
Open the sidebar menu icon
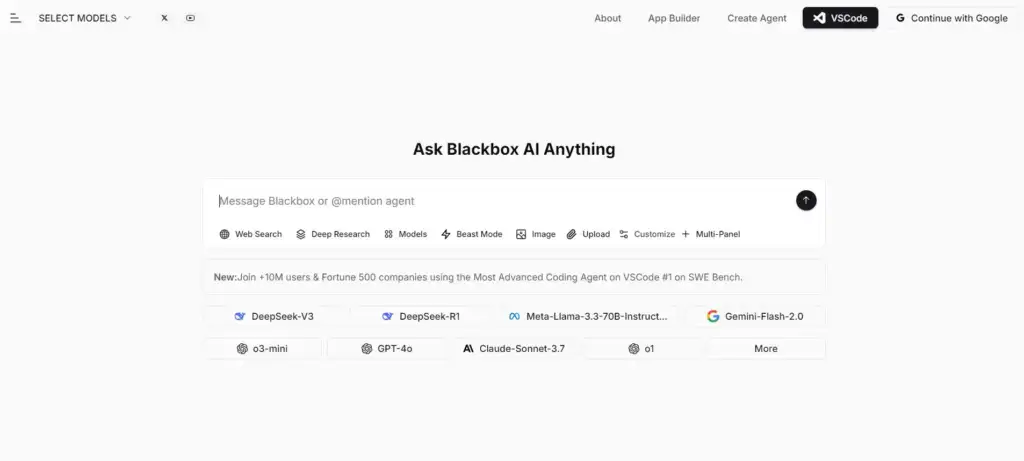tap(16, 18)
